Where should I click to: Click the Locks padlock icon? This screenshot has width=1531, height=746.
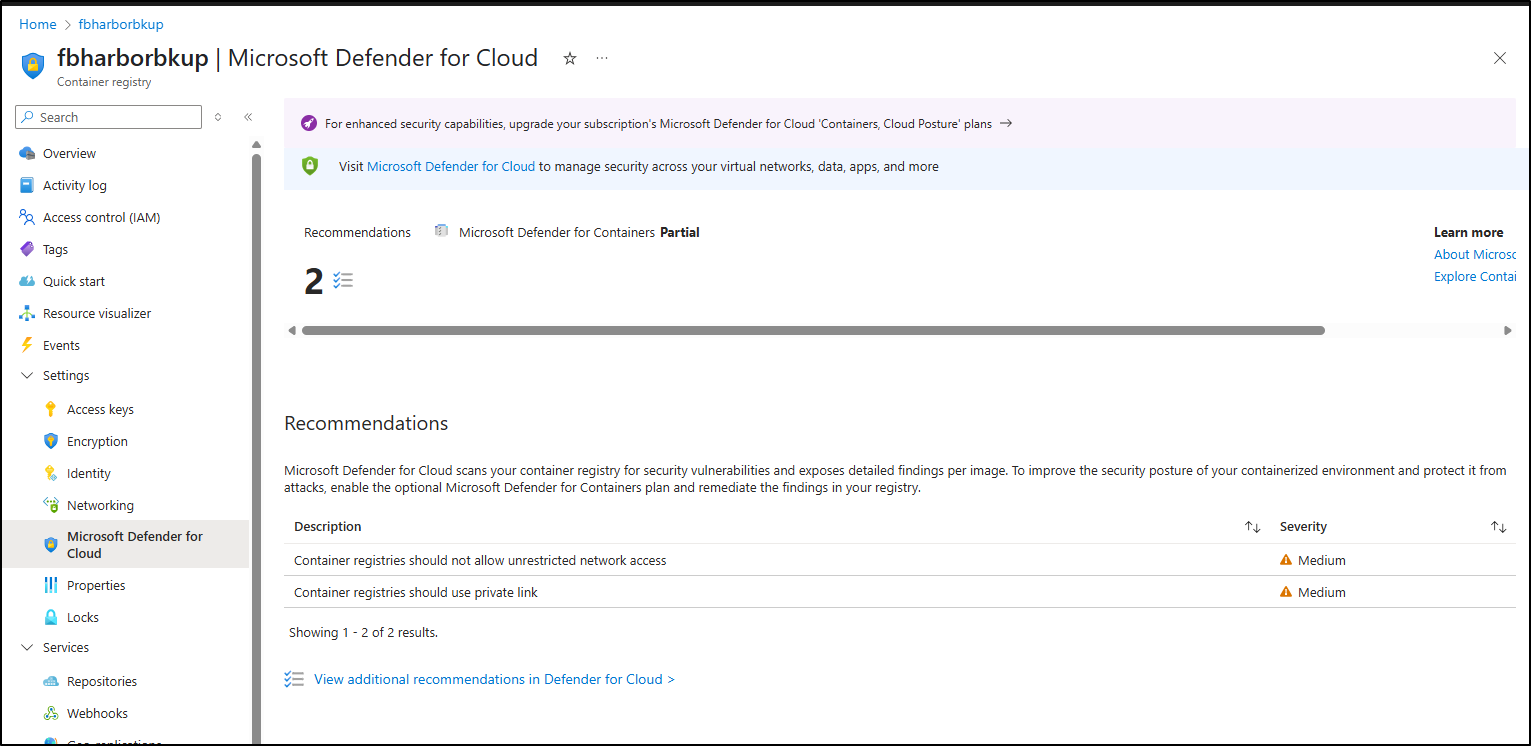tap(51, 617)
